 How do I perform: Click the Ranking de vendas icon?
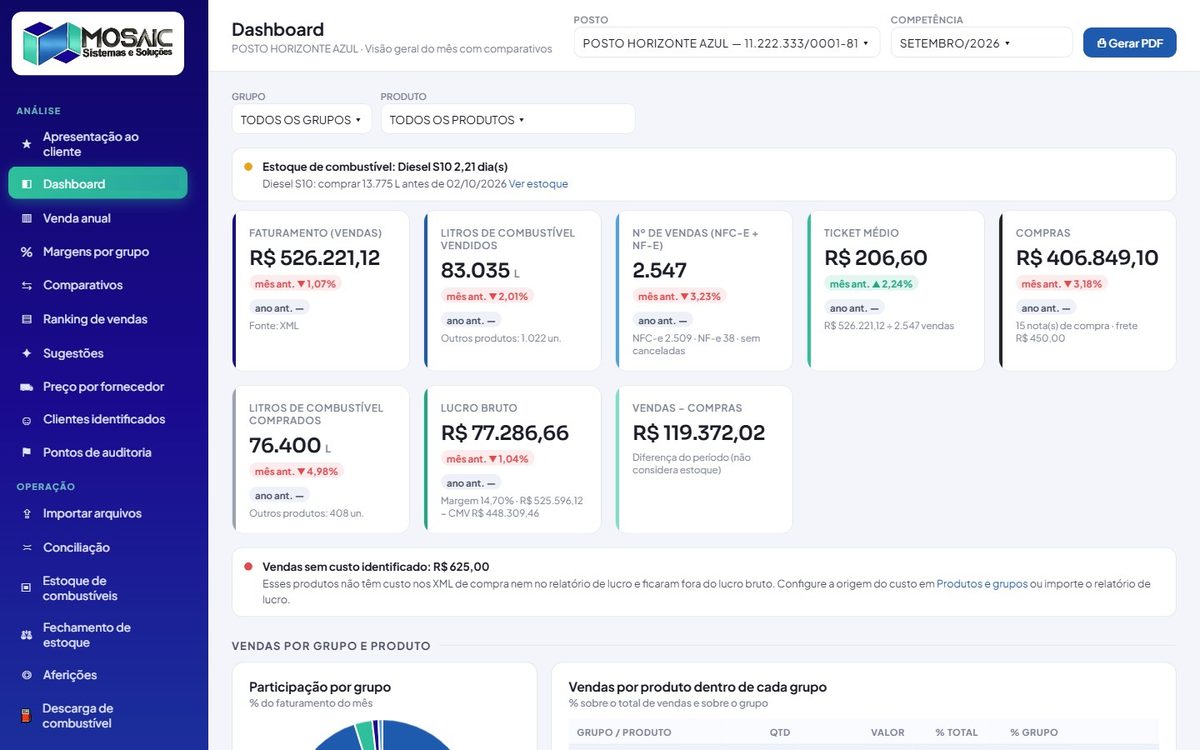pos(27,319)
